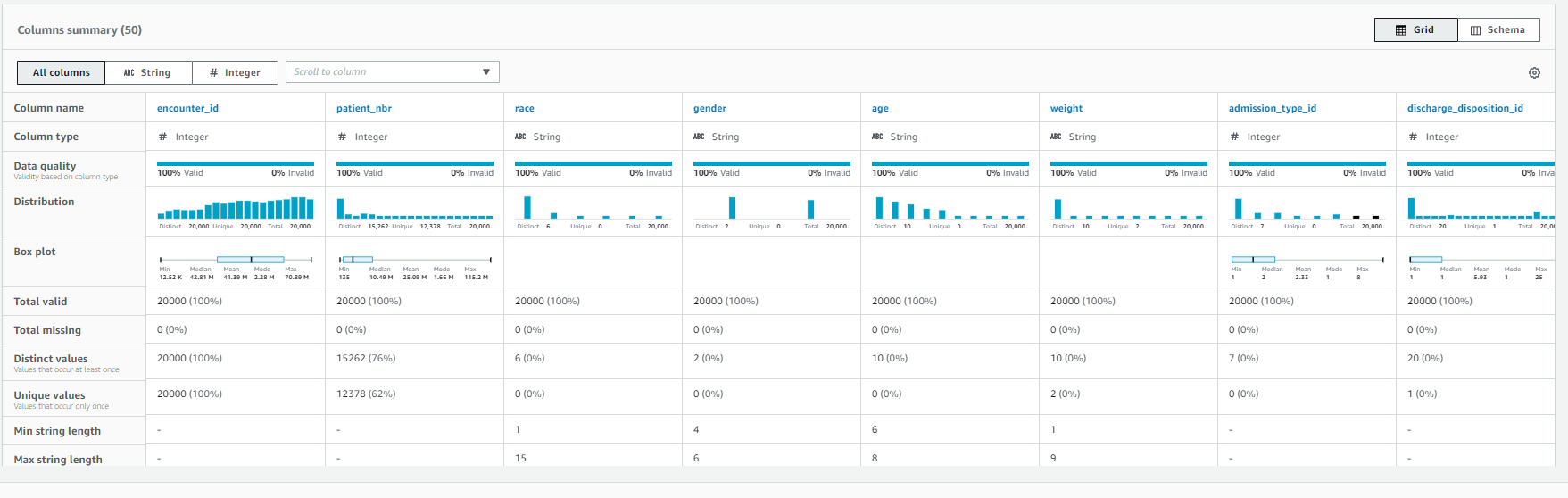
Task: Click the patient_nbr distribution histogram
Action: 415,208
